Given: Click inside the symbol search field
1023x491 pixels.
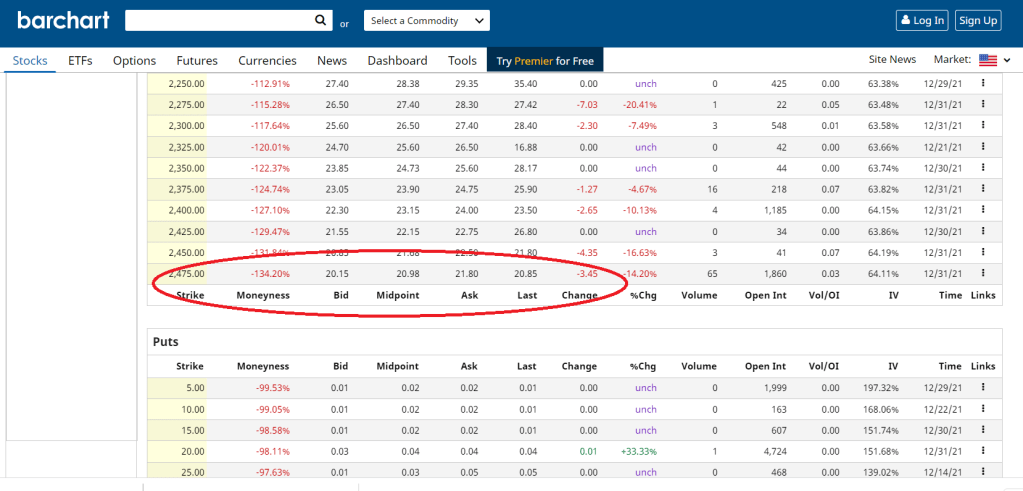Looking at the screenshot, I should (x=215, y=20).
